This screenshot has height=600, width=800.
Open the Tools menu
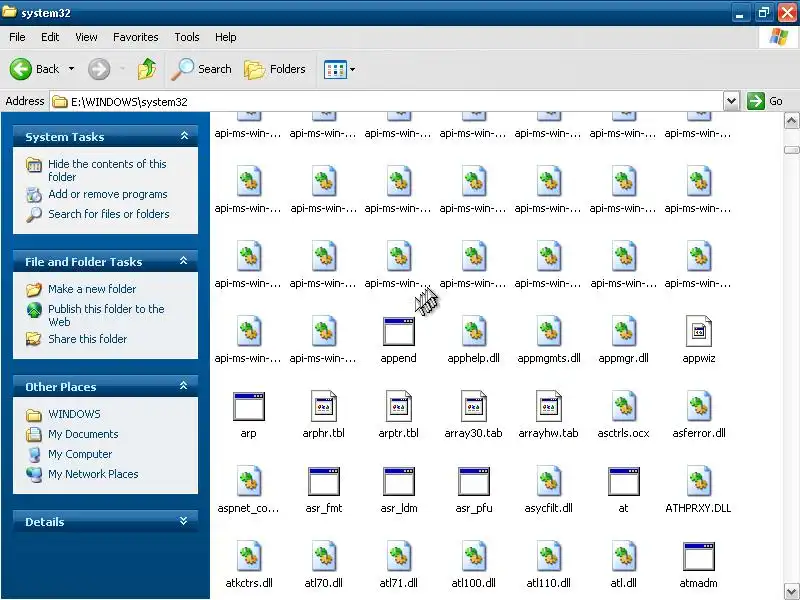coord(187,37)
